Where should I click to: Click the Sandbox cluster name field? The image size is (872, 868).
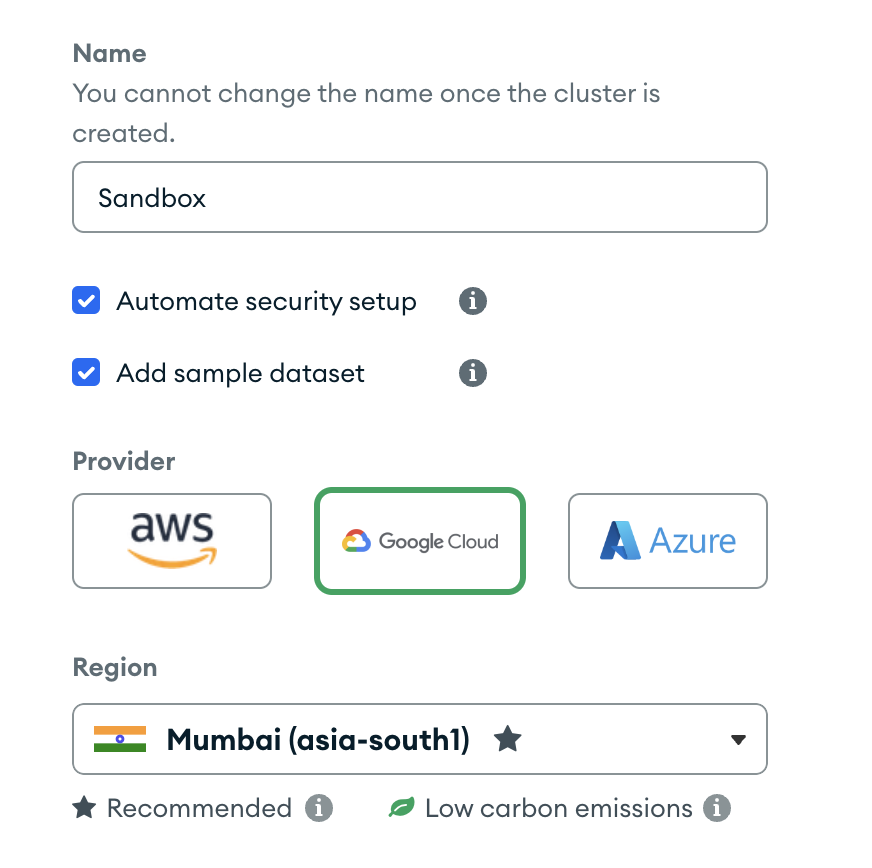[x=420, y=197]
